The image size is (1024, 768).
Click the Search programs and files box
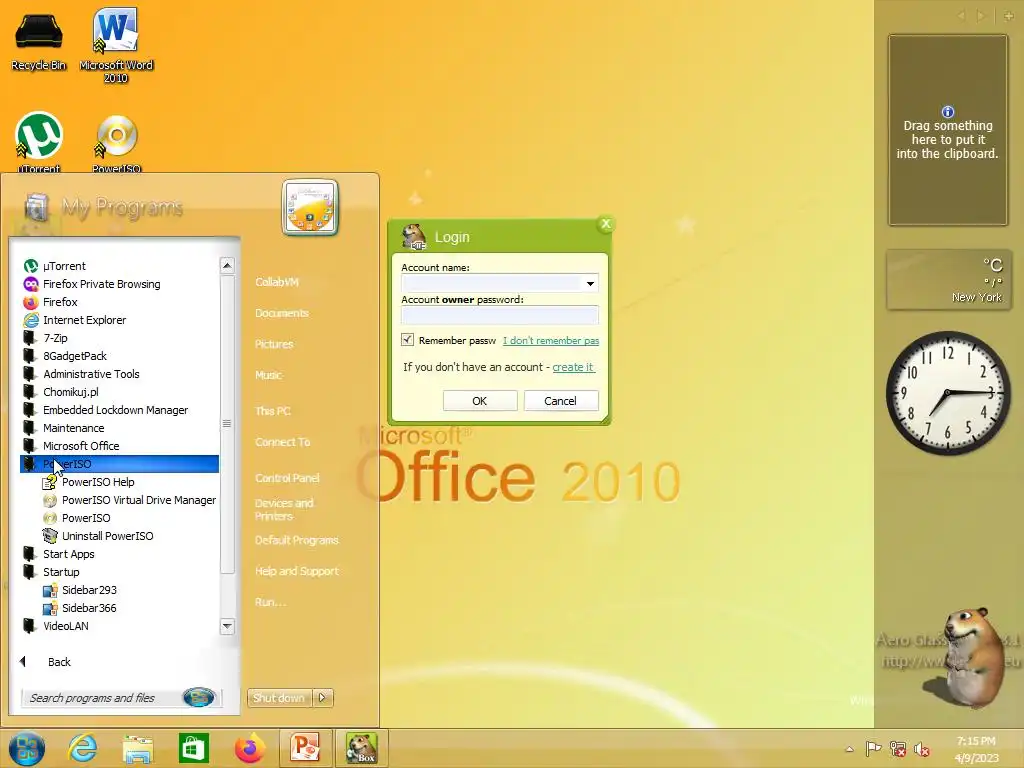(104, 698)
